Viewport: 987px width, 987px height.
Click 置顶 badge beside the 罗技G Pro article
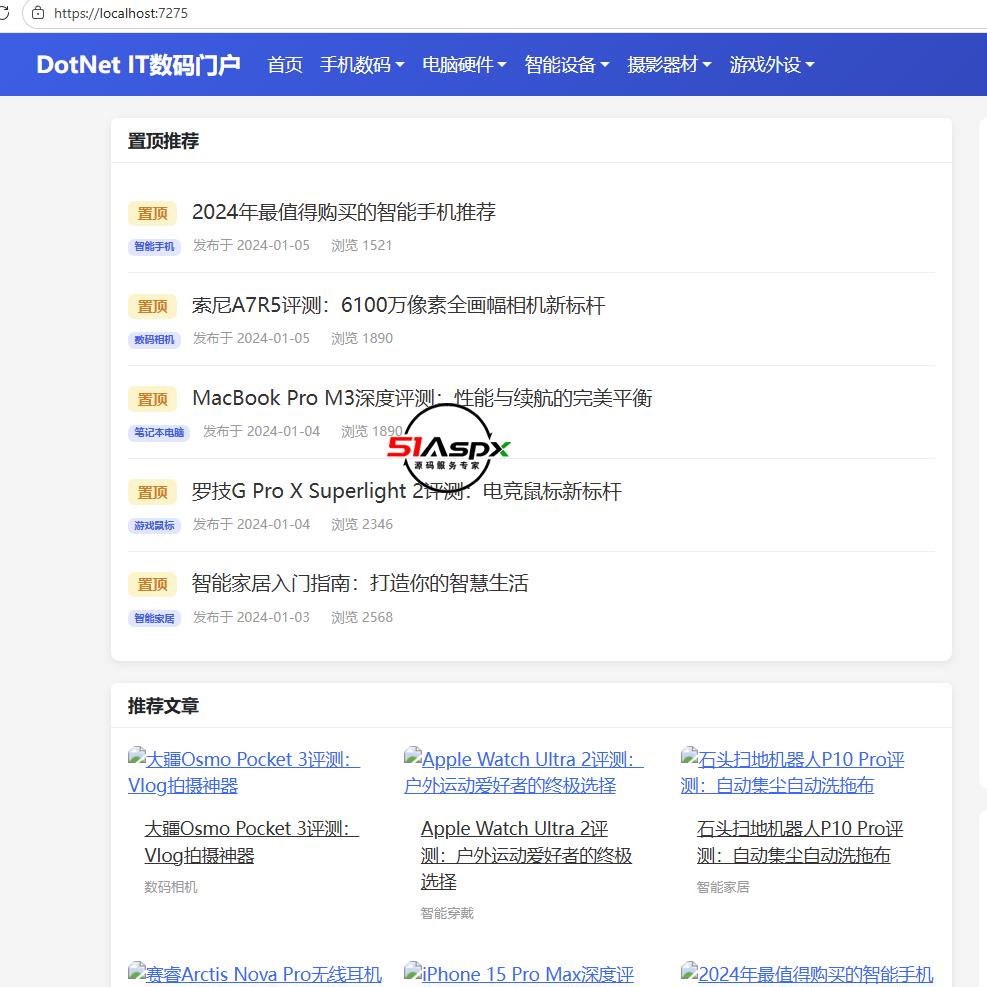(x=152, y=492)
